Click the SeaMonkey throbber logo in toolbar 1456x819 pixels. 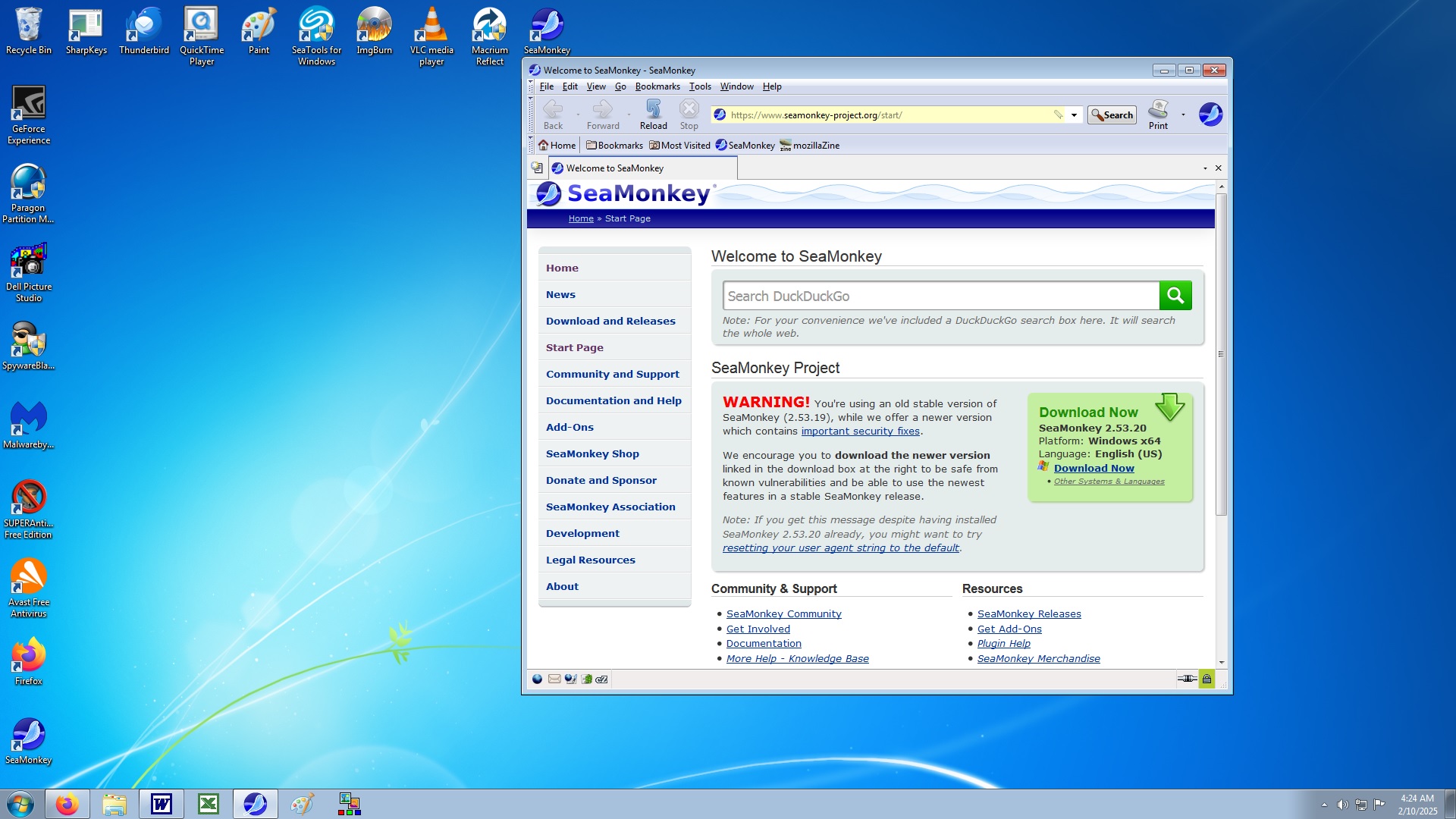1210,115
